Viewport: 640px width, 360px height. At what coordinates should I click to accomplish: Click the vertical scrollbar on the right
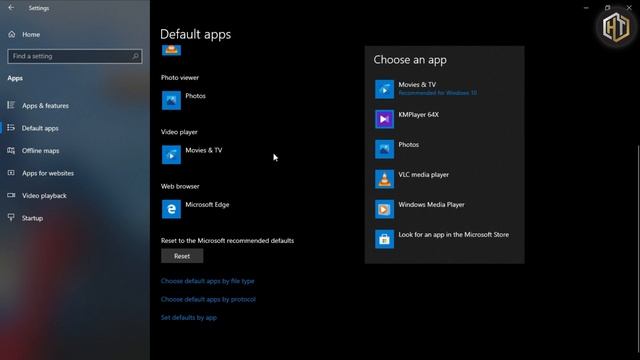pos(638,250)
